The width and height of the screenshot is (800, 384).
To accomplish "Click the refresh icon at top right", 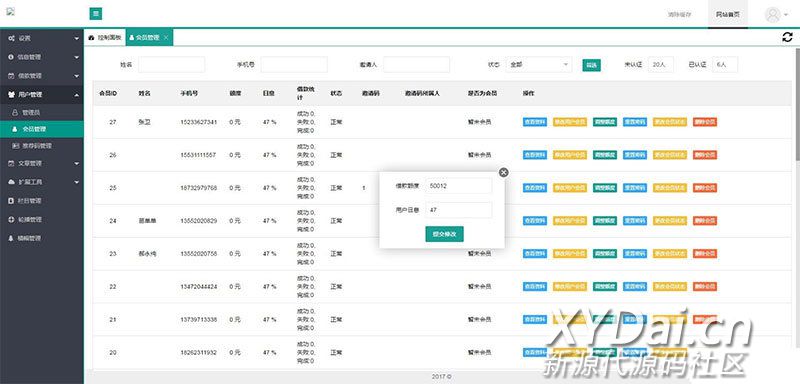I will (787, 37).
